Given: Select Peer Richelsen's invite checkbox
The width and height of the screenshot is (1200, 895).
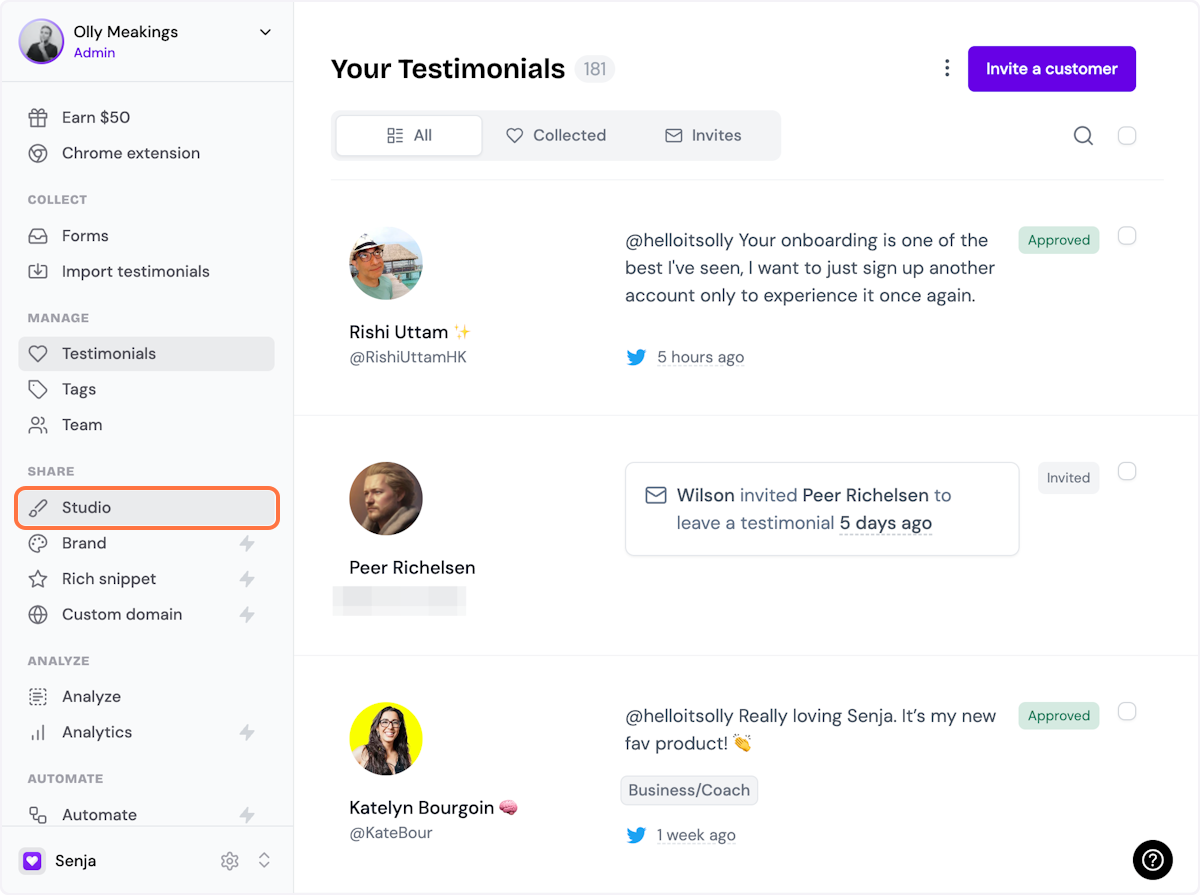Looking at the screenshot, I should pyautogui.click(x=1126, y=471).
